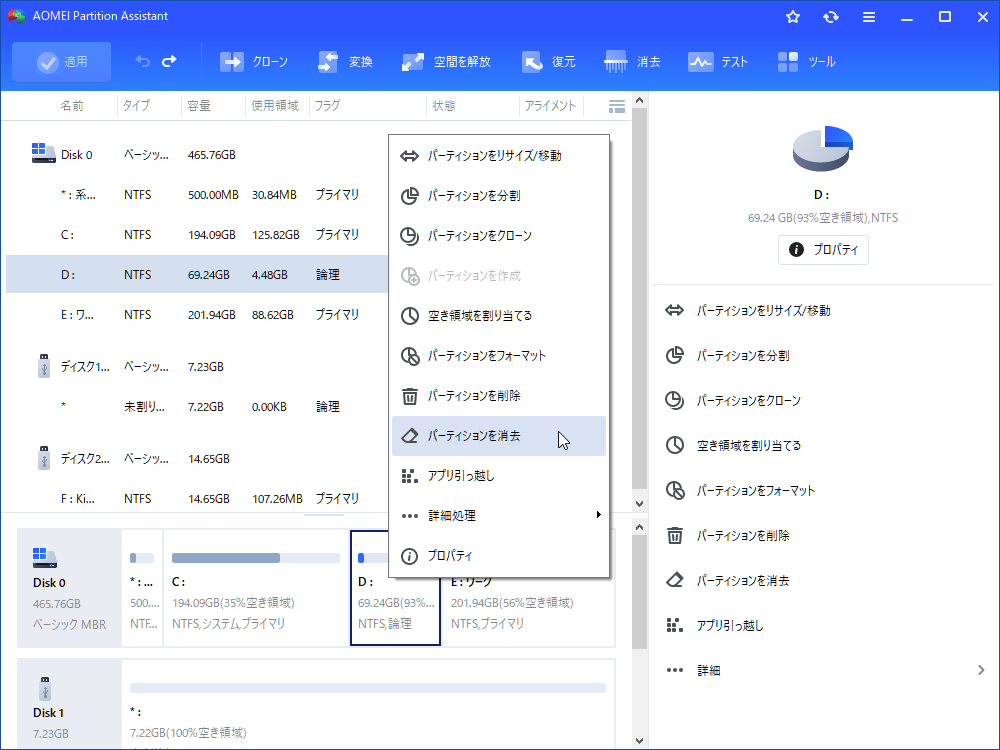Image resolution: width=1000 pixels, height=750 pixels.
Task: Sort by フラグ column header
Action: point(327,106)
